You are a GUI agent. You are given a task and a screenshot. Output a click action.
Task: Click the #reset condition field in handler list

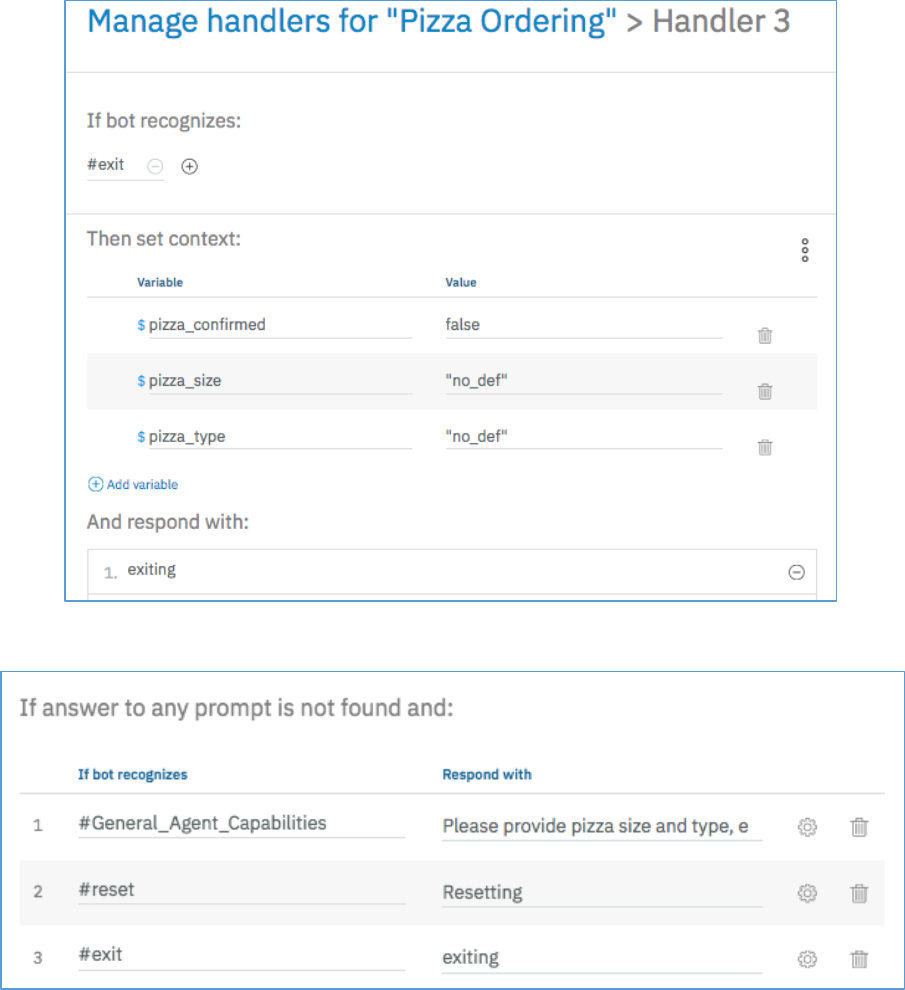[240, 890]
